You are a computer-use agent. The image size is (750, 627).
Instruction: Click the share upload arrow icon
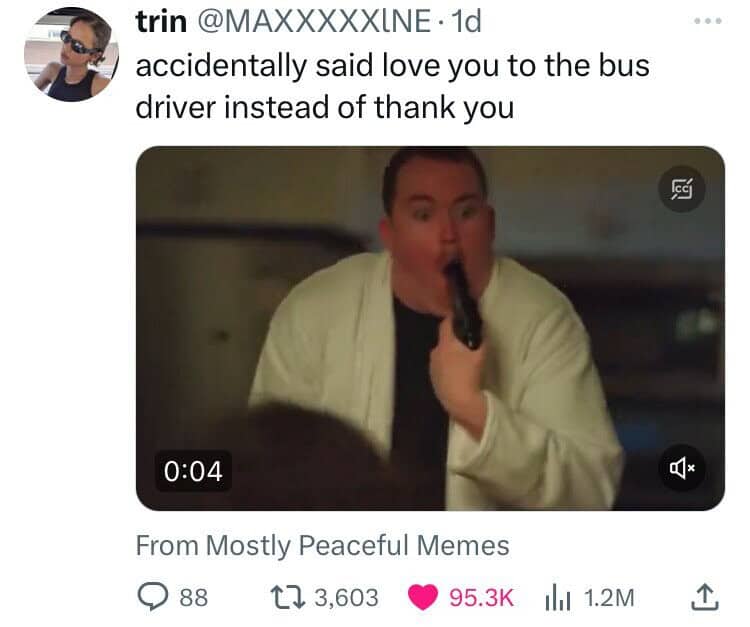[x=705, y=597]
